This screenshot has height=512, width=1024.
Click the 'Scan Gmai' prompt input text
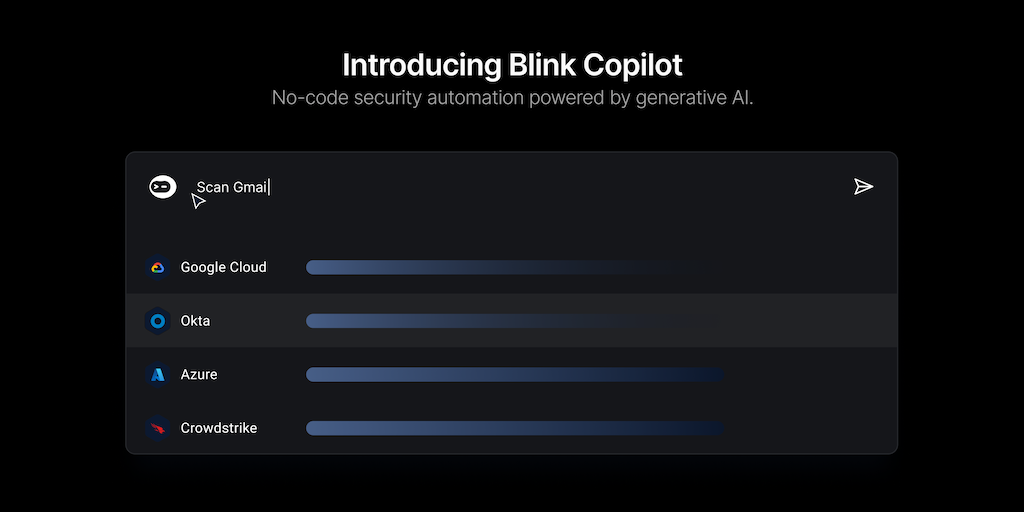(x=232, y=187)
